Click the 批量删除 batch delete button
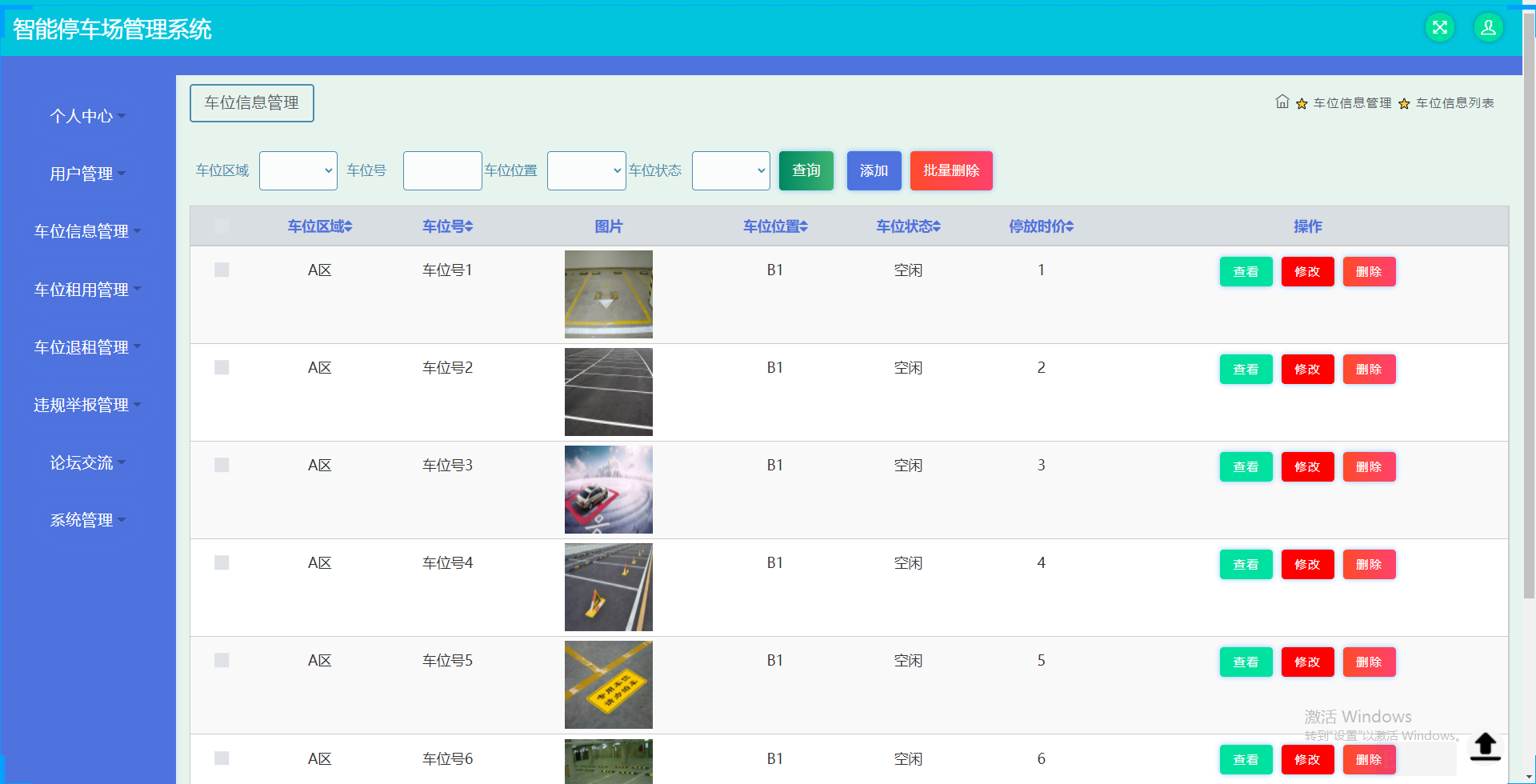 951,170
